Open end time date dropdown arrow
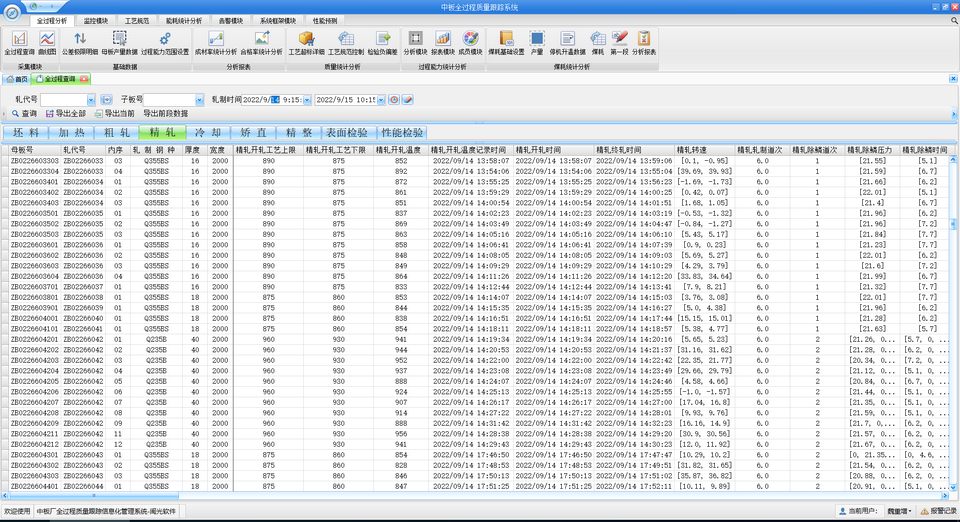Screen dimensions: 960x522 pyautogui.click(x=381, y=100)
